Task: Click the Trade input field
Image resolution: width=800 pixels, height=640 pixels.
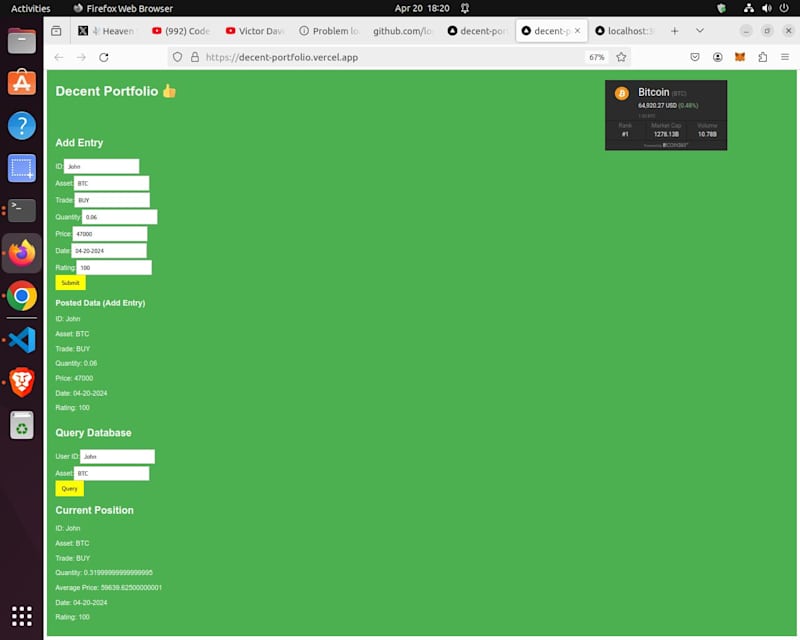Action: click(112, 200)
